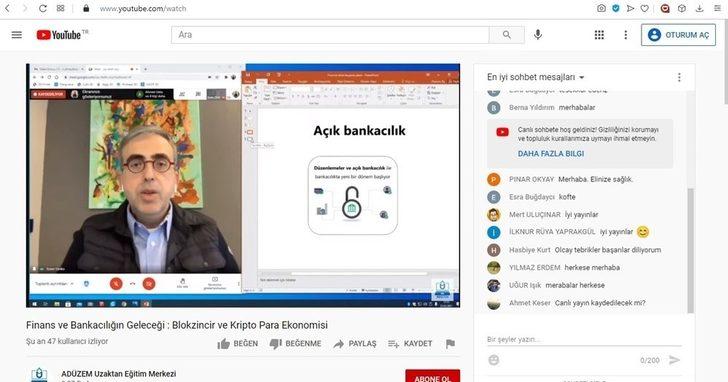This screenshot has width=728, height=382.
Task: Take a snapshot with browser camera icon
Action: (x=601, y=8)
